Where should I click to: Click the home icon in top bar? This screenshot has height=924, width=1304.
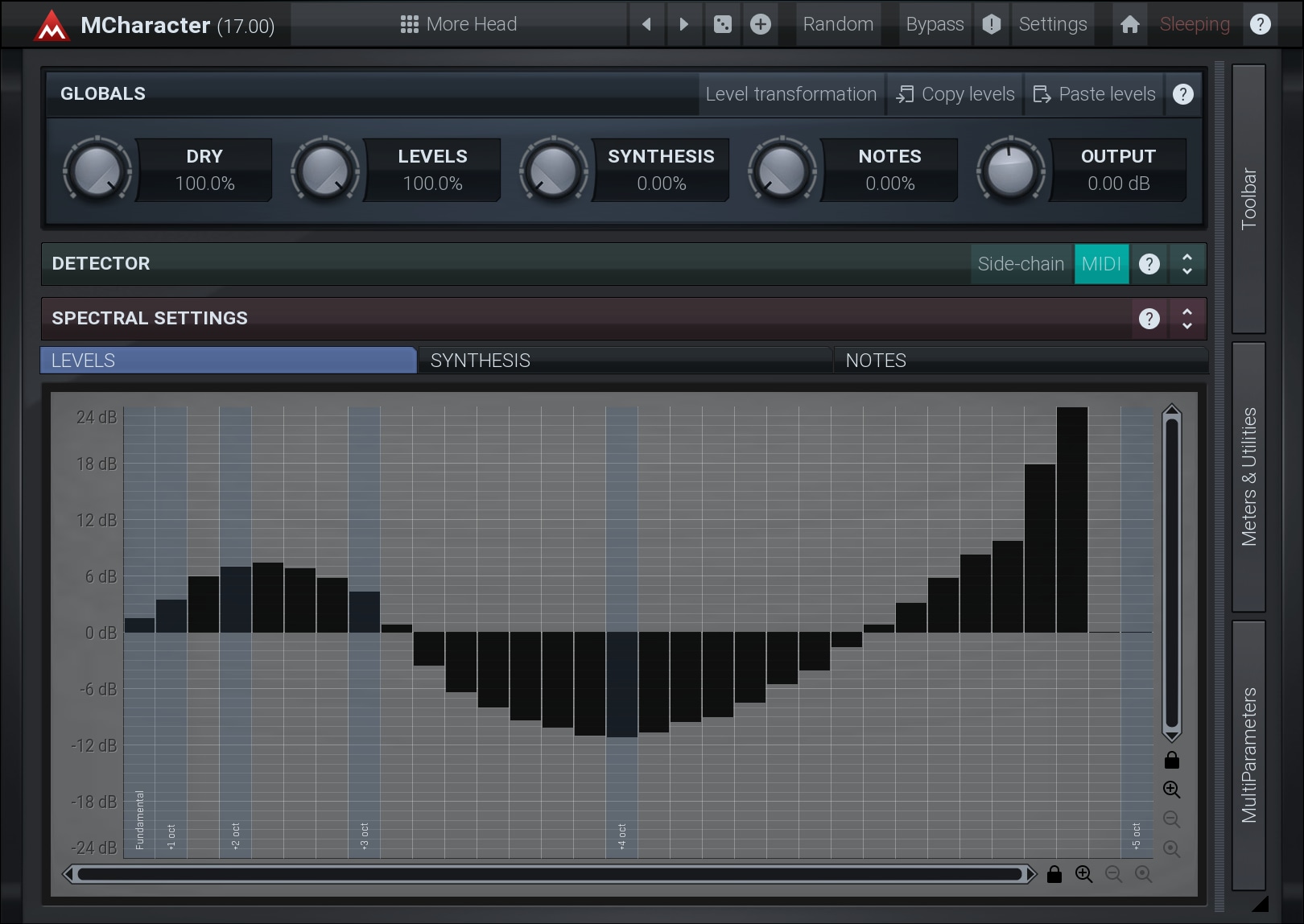1129,24
